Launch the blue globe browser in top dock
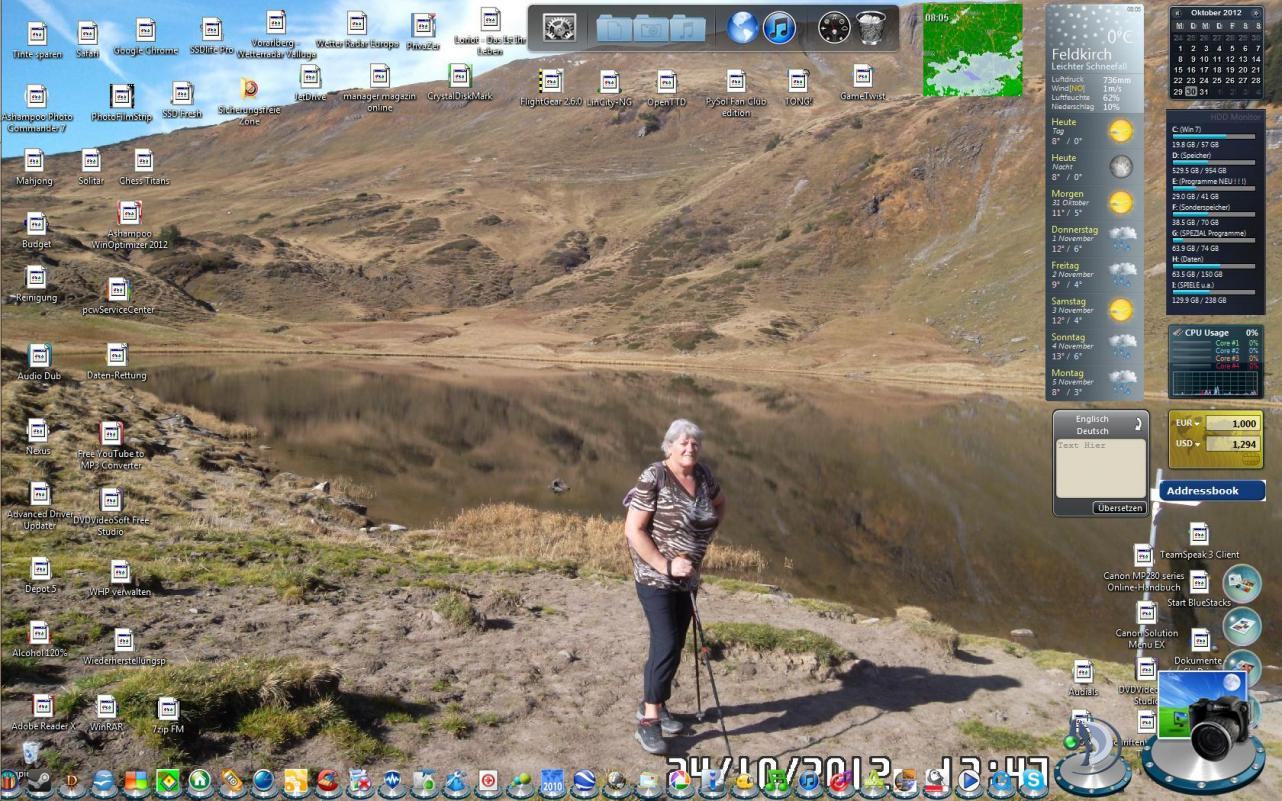The width and height of the screenshot is (1282, 801). tap(742, 28)
